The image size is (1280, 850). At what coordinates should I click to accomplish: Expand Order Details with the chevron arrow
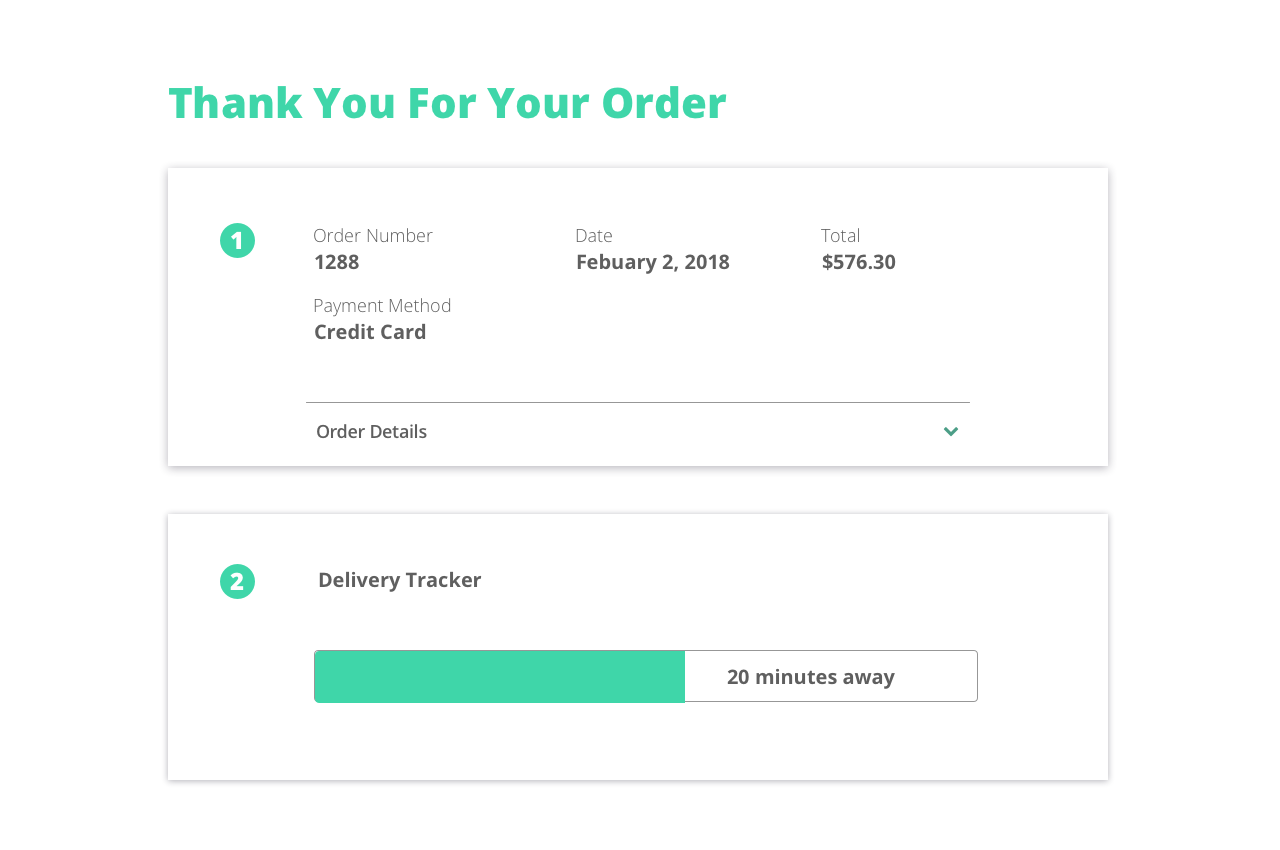(951, 432)
